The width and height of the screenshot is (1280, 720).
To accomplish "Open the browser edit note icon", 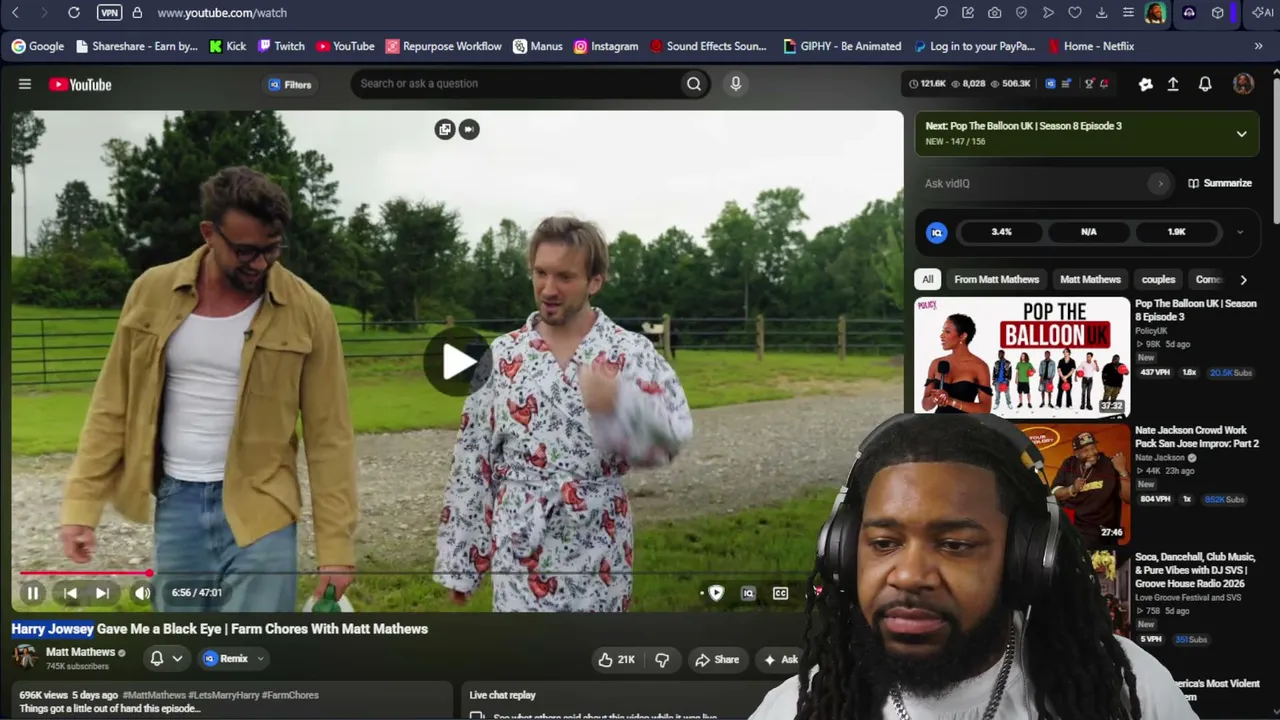I will pyautogui.click(x=968, y=13).
